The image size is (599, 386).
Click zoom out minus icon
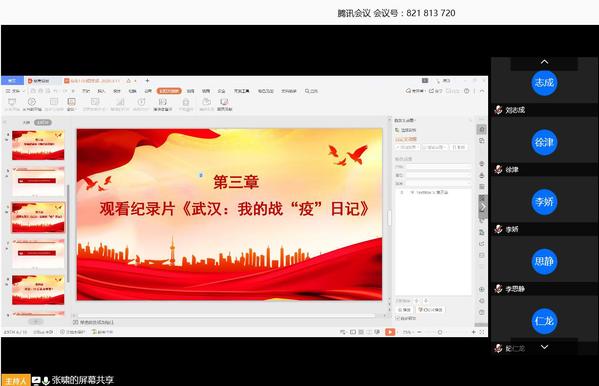pos(419,332)
